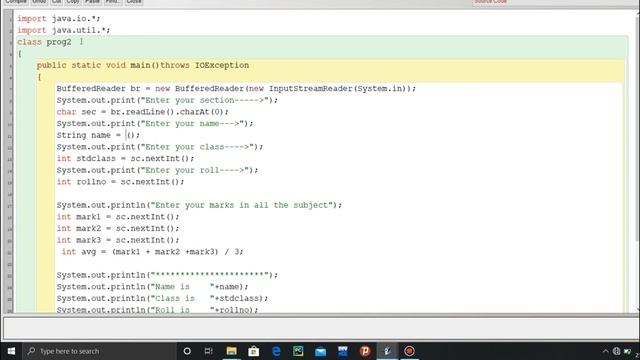Screen dimensions: 640x360
Task: Click the Compile button in editor toolbar
Action: tap(16, 2)
